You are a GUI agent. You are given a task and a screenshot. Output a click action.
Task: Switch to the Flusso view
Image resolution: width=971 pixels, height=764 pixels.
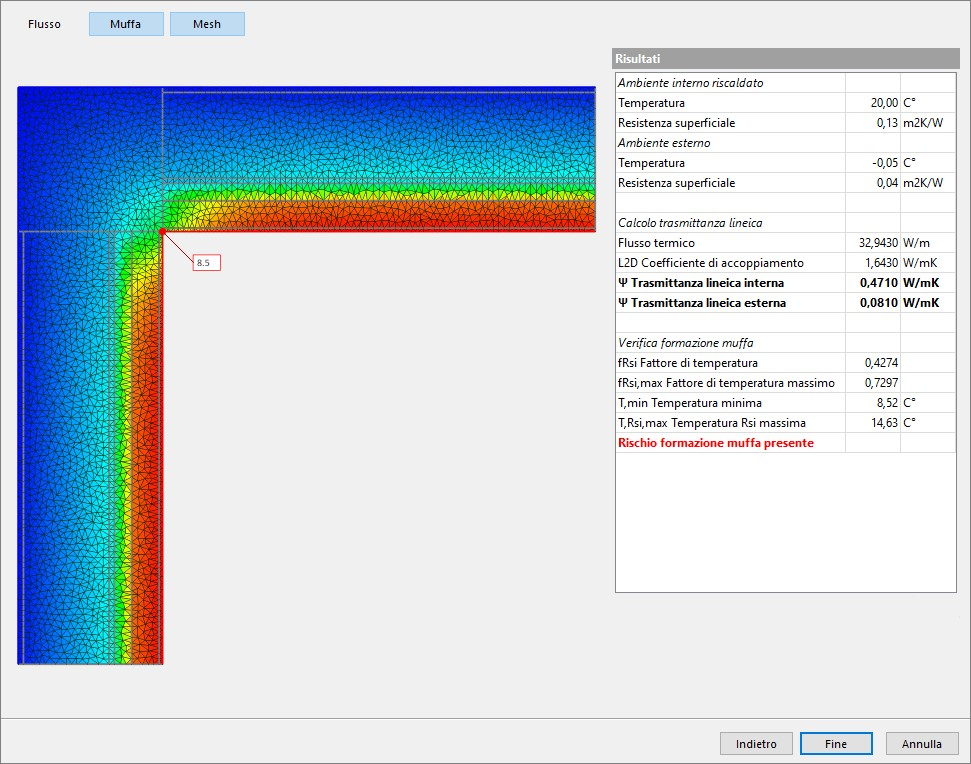[x=44, y=24]
